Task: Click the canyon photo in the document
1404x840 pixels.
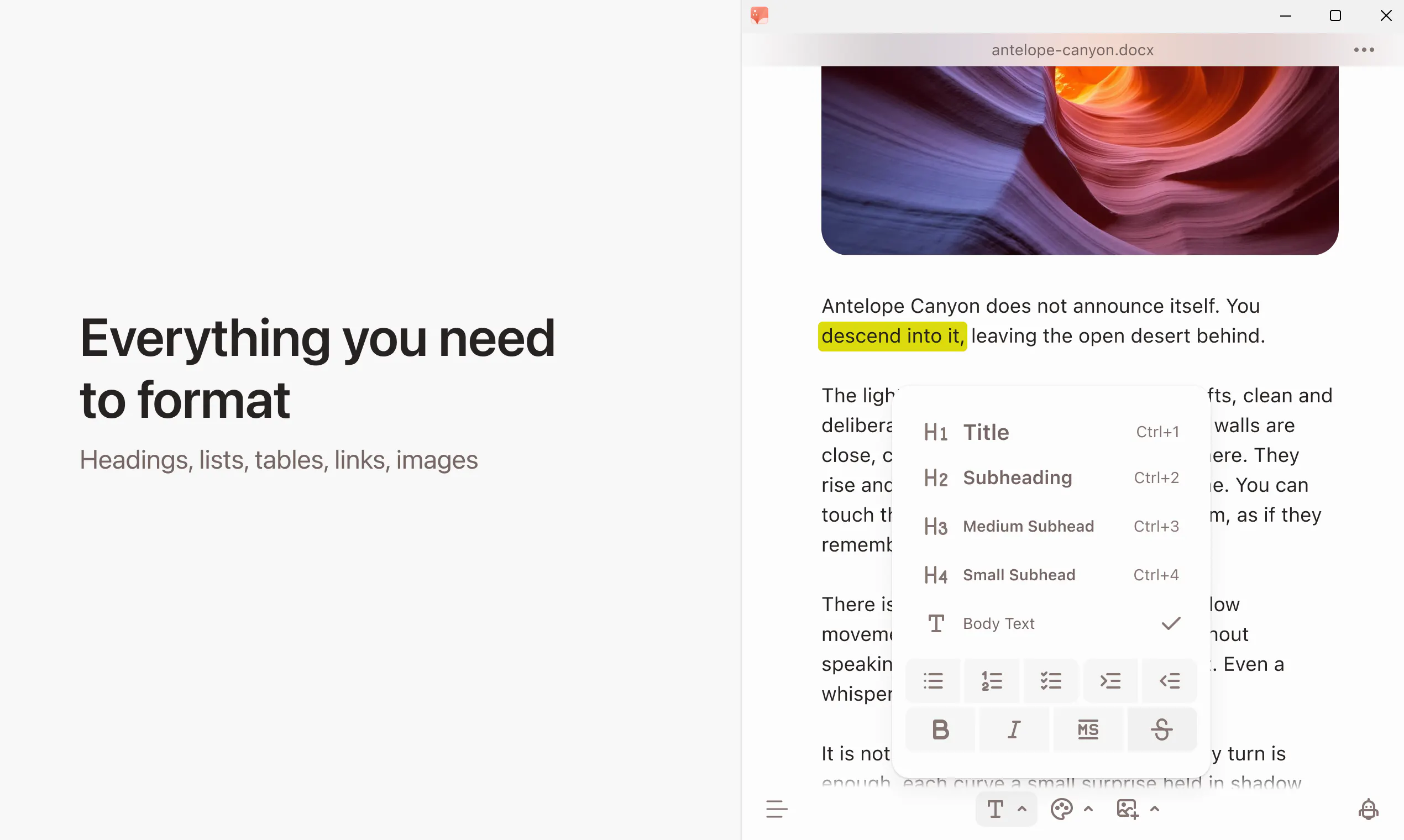Action: pos(1080,160)
